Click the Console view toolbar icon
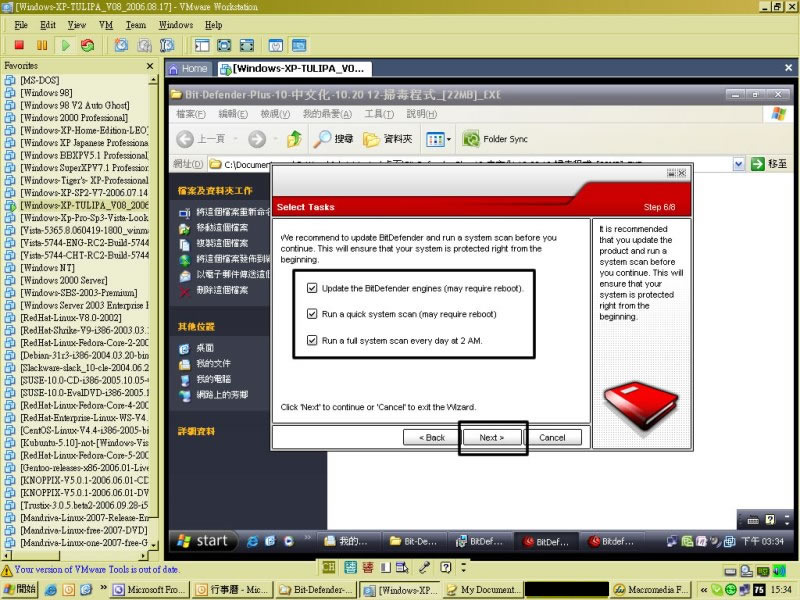 click(x=299, y=45)
